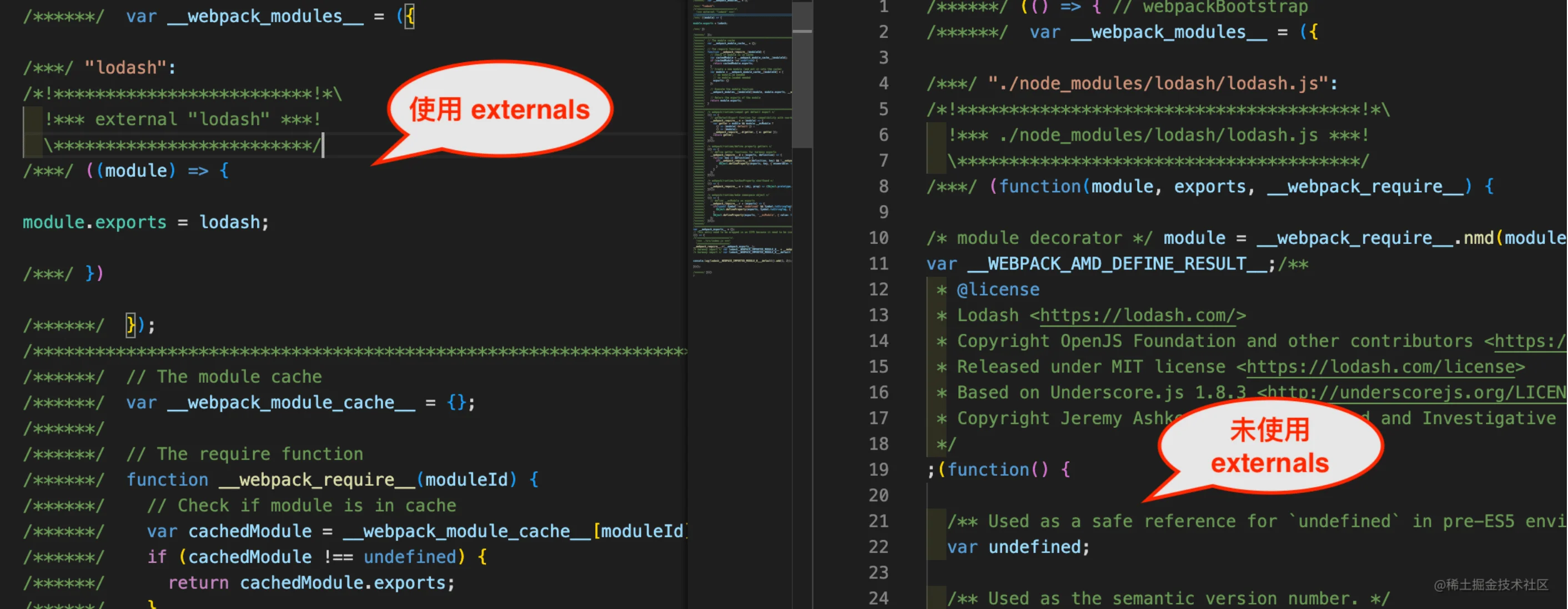Click the vertical scrollbar thumb beside the minimap
The height and width of the screenshot is (609, 1568).
click(x=802, y=74)
